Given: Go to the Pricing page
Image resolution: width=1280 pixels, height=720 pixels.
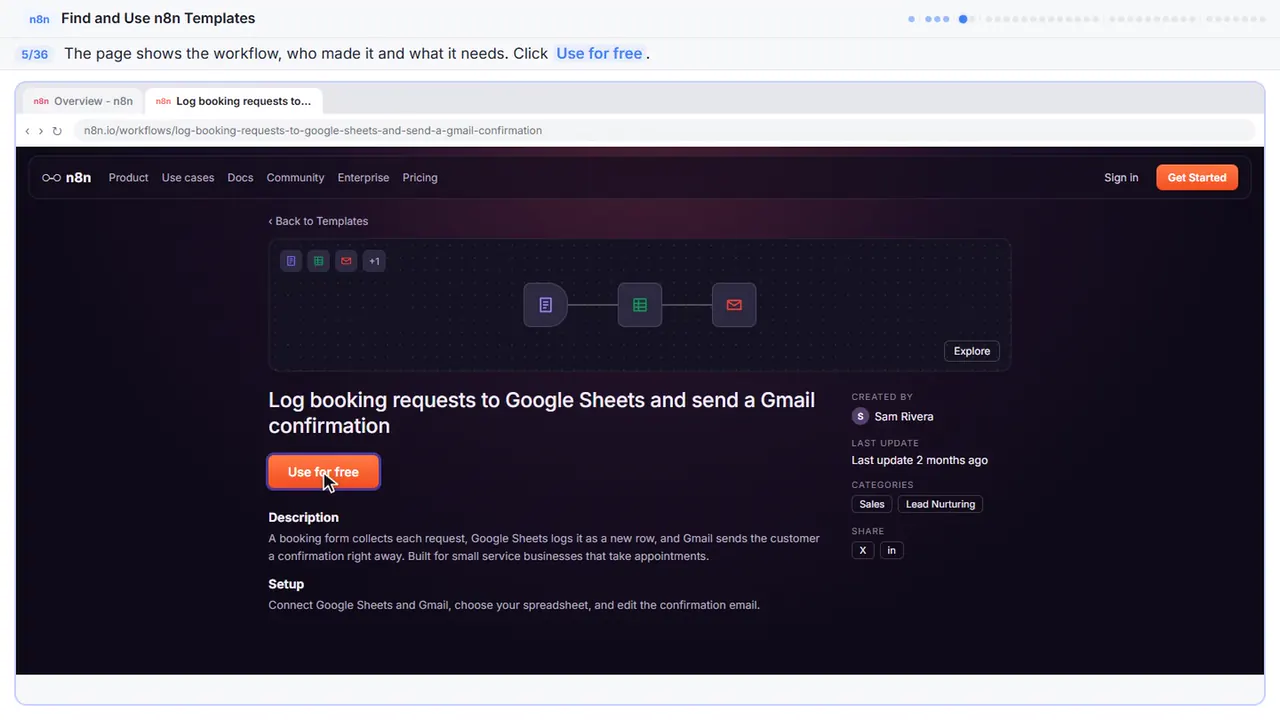Looking at the screenshot, I should pyautogui.click(x=420, y=177).
